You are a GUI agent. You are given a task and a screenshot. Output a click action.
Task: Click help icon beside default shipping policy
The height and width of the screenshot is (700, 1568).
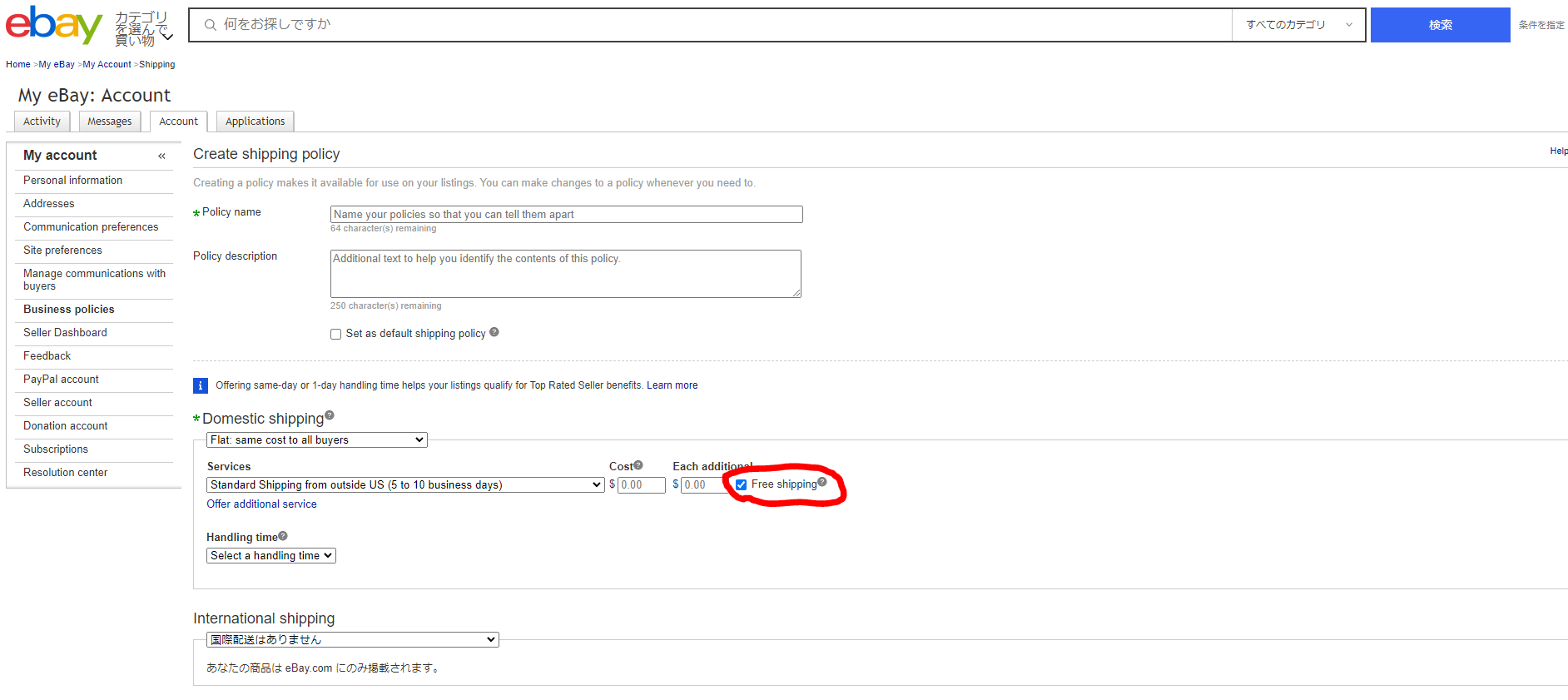pyautogui.click(x=494, y=332)
